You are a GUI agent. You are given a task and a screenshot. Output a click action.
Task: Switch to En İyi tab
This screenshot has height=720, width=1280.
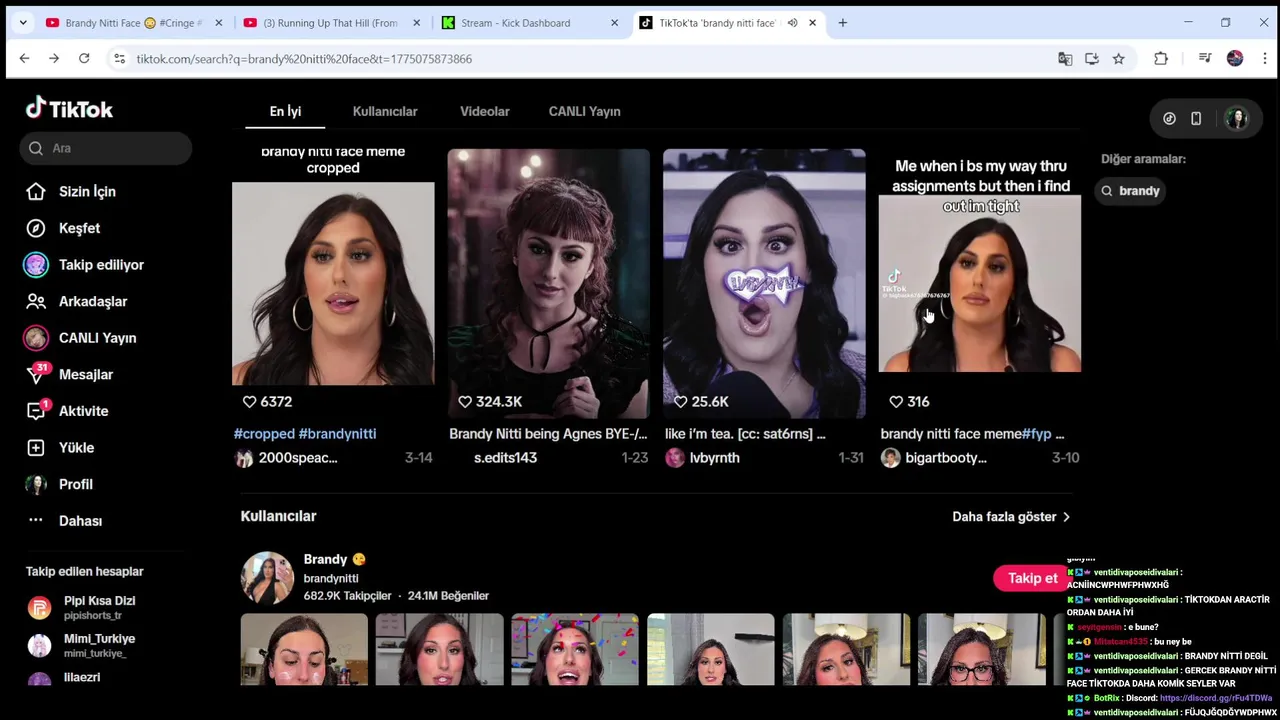click(285, 111)
